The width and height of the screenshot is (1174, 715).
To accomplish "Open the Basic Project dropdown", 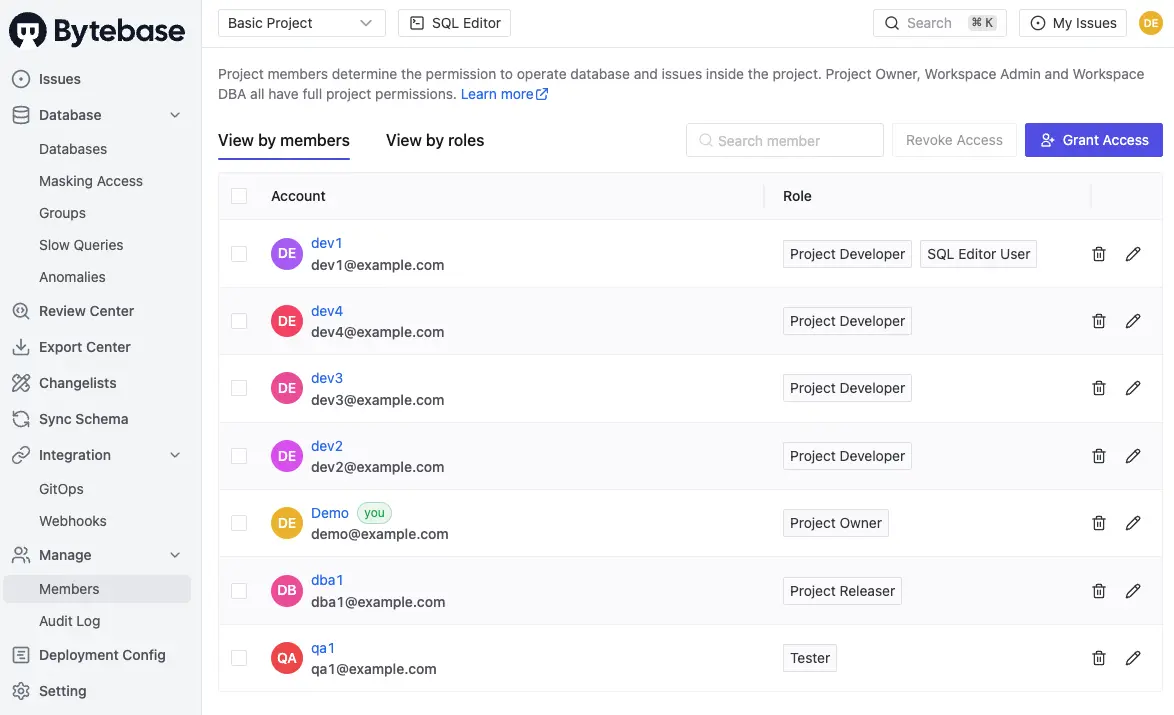I will click(301, 23).
